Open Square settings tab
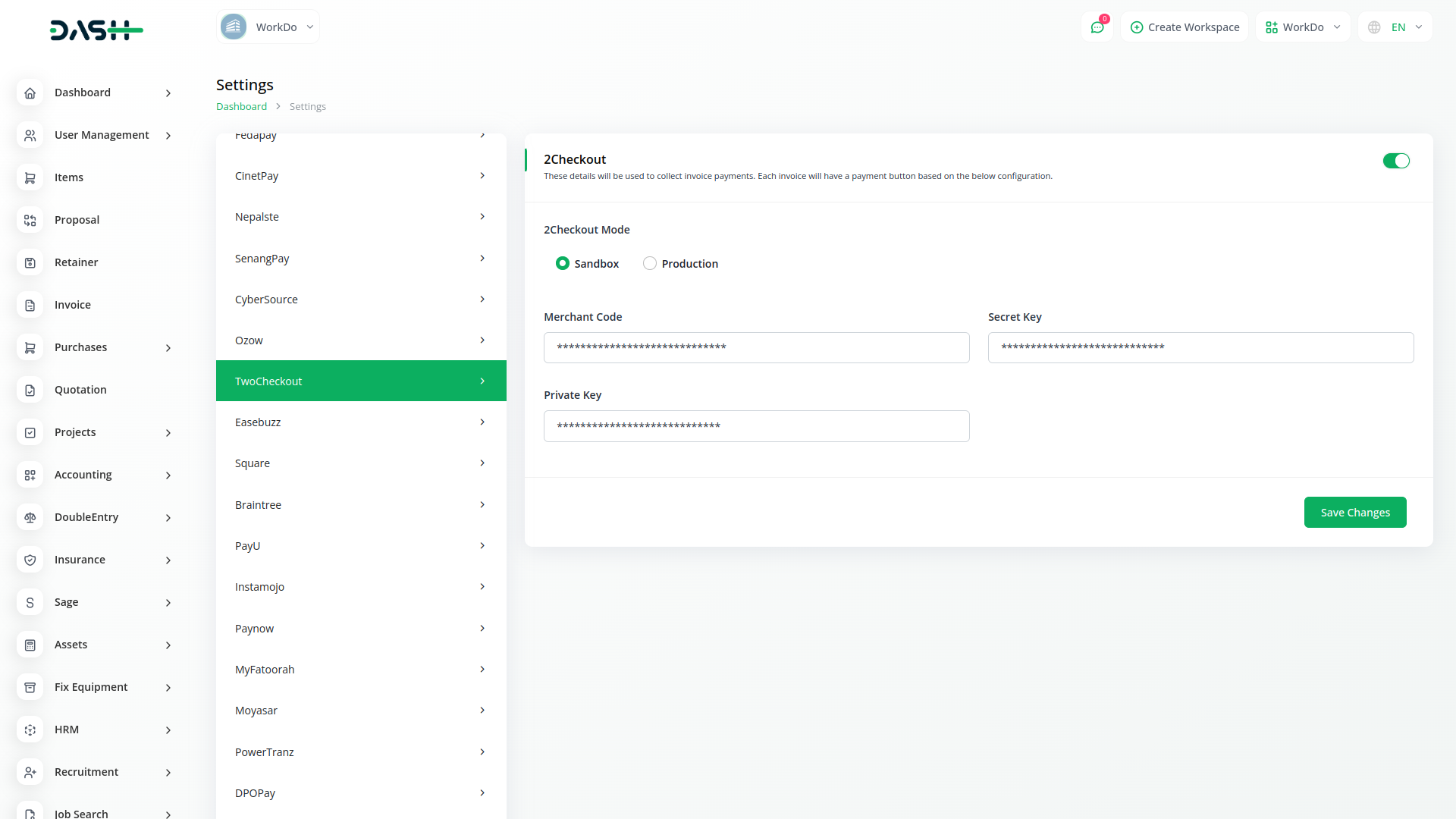1456x819 pixels. click(x=361, y=463)
